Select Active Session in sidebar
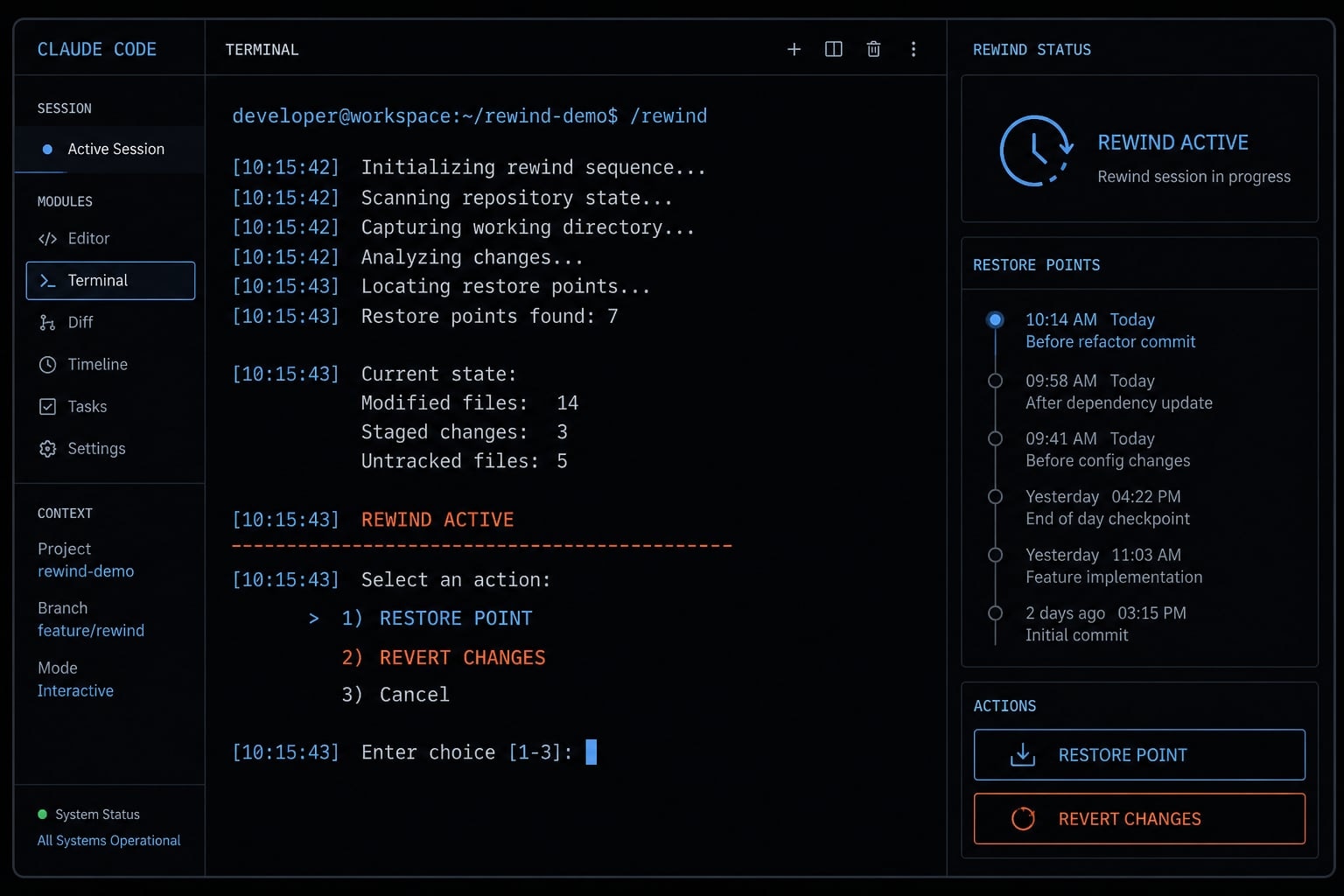 pos(110,149)
